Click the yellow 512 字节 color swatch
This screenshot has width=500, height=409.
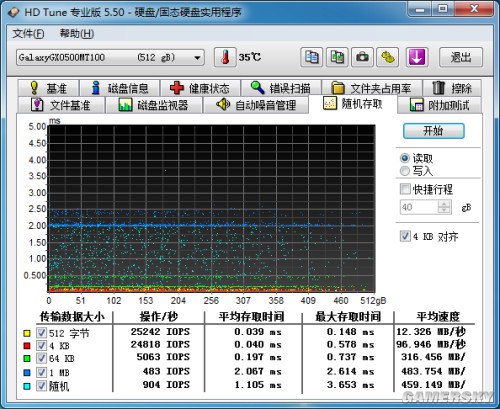pyautogui.click(x=27, y=333)
